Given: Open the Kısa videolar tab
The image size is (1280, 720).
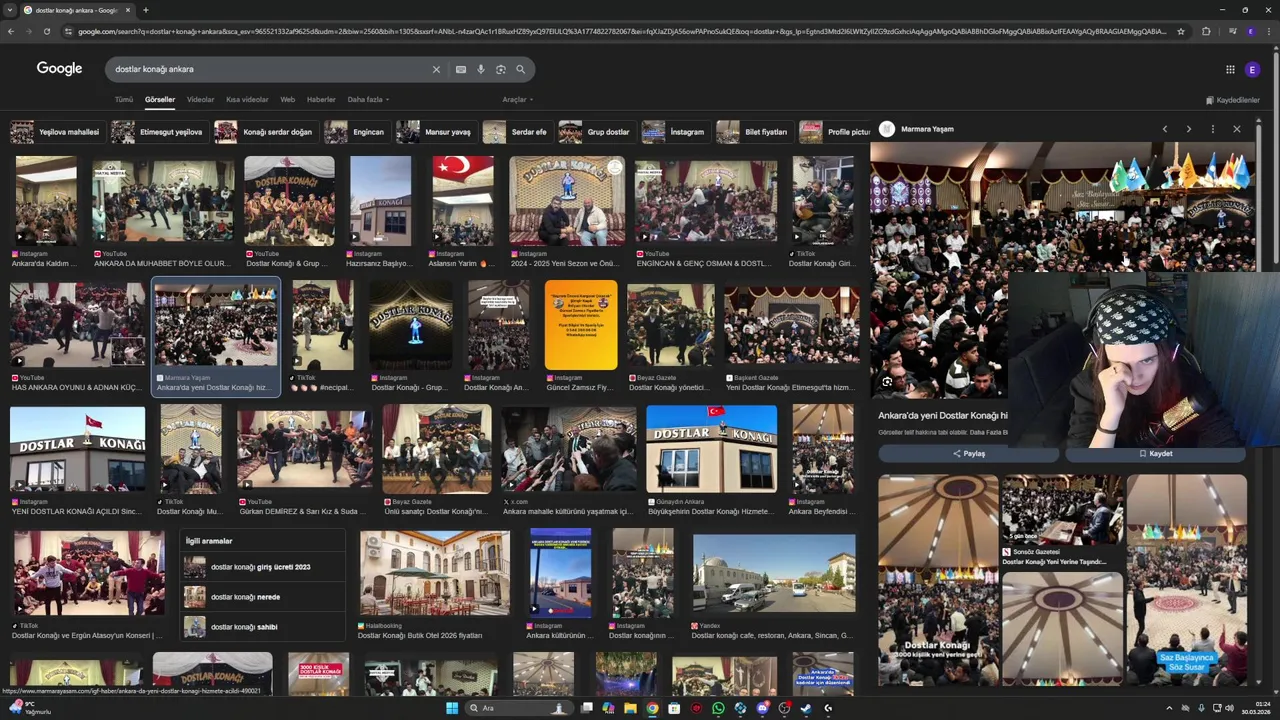Looking at the screenshot, I should coord(247,99).
